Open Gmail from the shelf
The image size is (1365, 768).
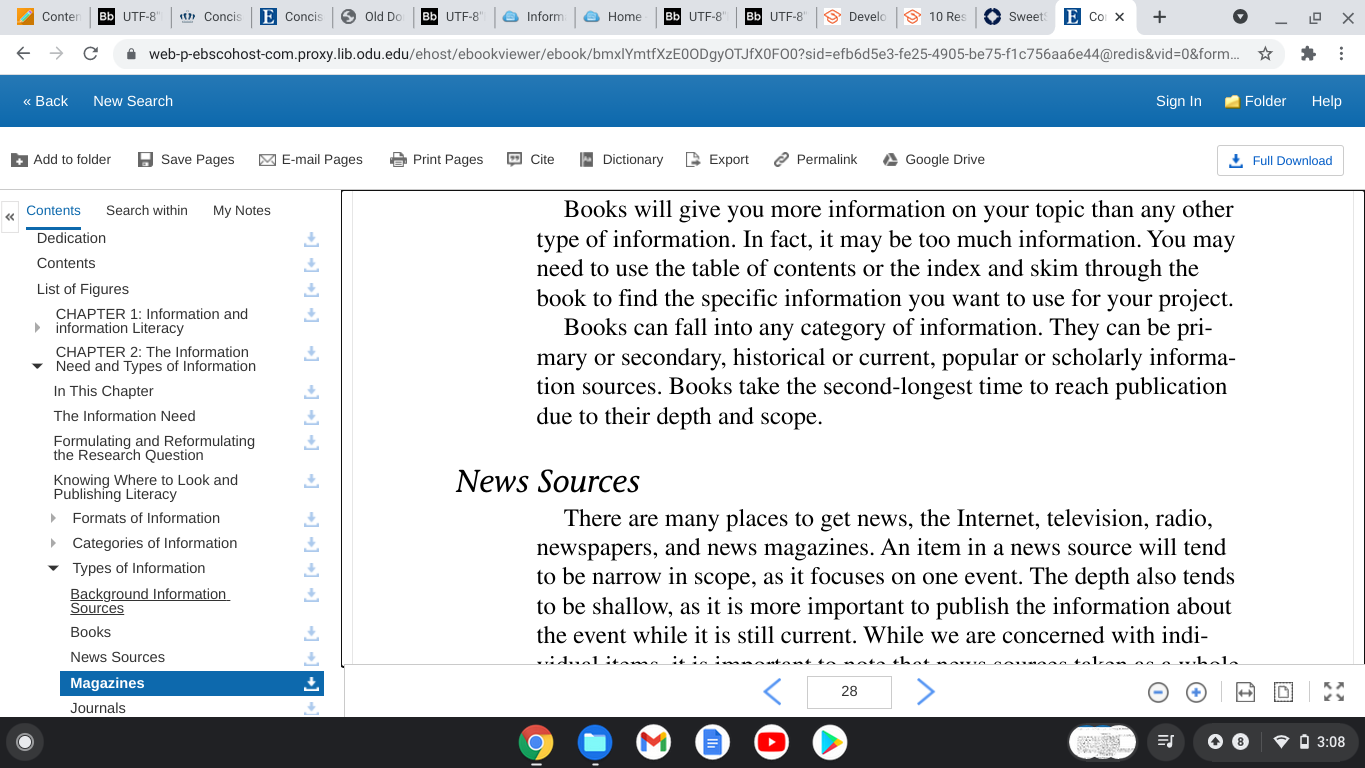pos(653,742)
